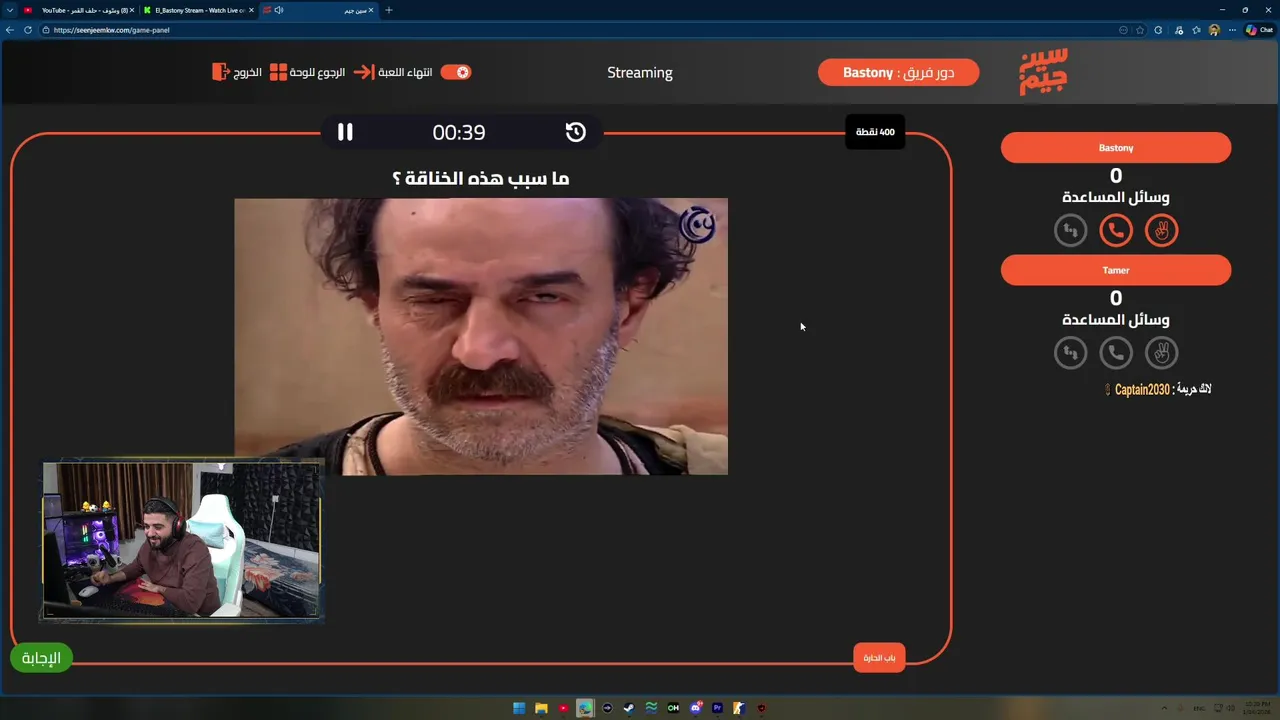Open Steam from the taskbar

click(629, 708)
